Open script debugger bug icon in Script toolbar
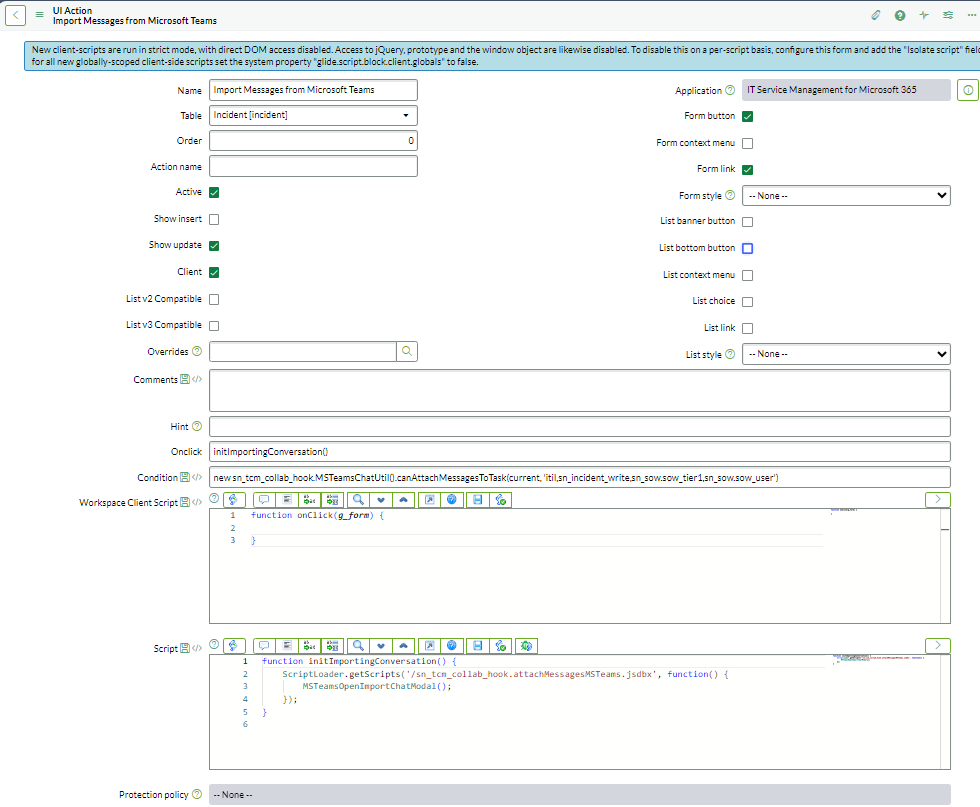980x807 pixels. tap(526, 646)
